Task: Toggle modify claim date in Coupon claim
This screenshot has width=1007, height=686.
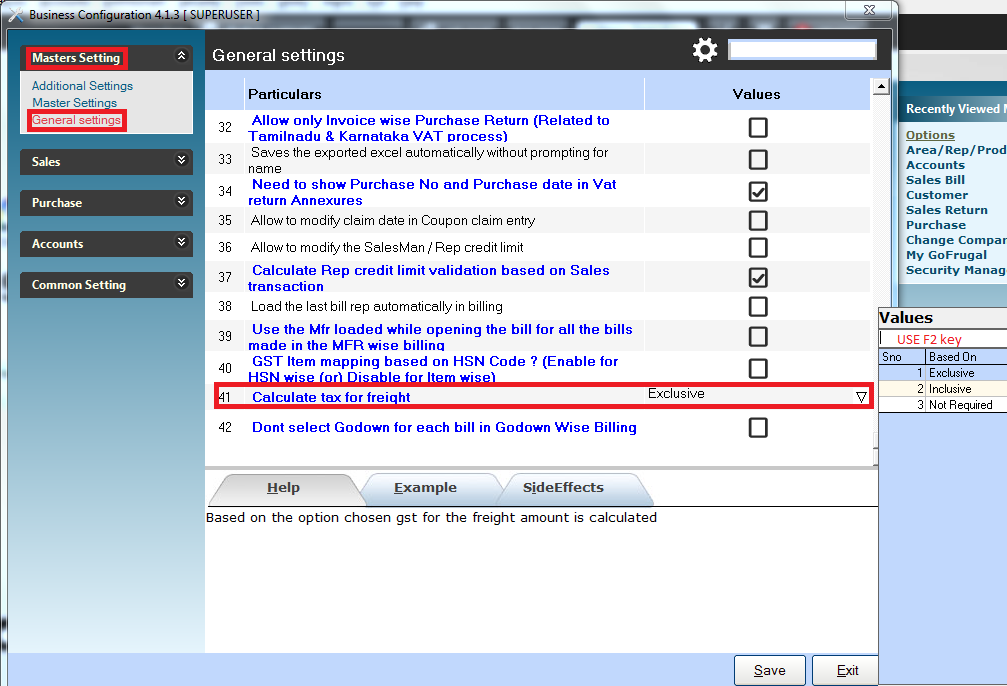Action: [758, 220]
